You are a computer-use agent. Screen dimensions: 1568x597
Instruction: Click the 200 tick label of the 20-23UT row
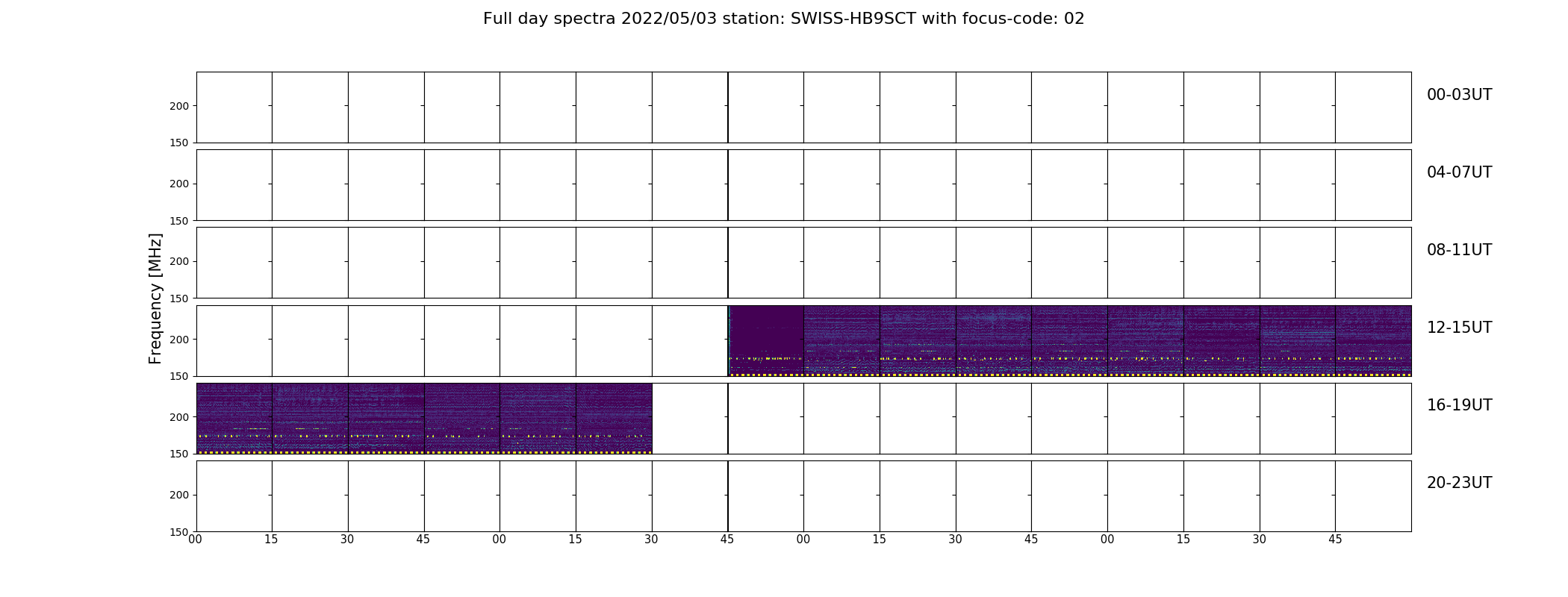[179, 495]
